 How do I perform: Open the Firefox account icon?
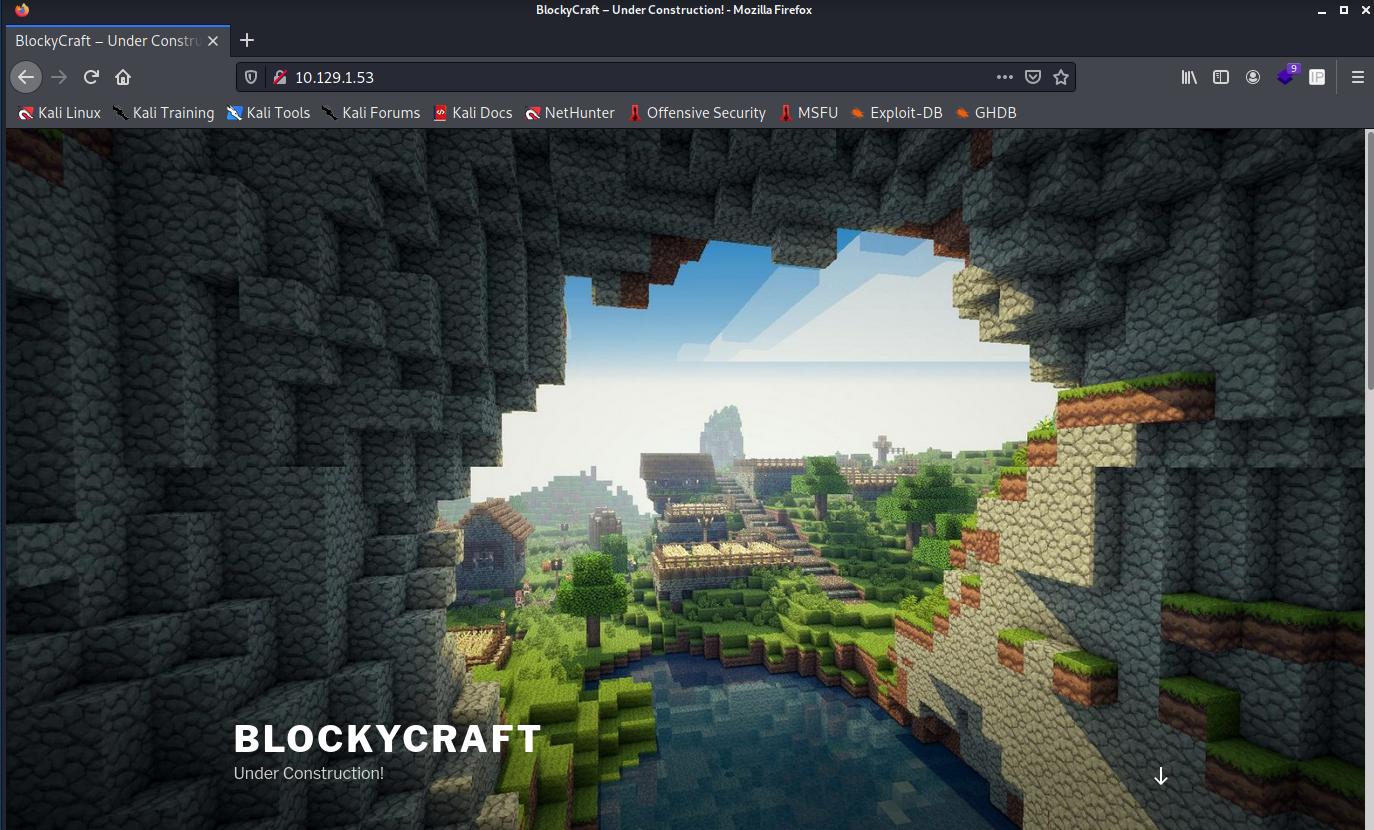[x=1253, y=77]
